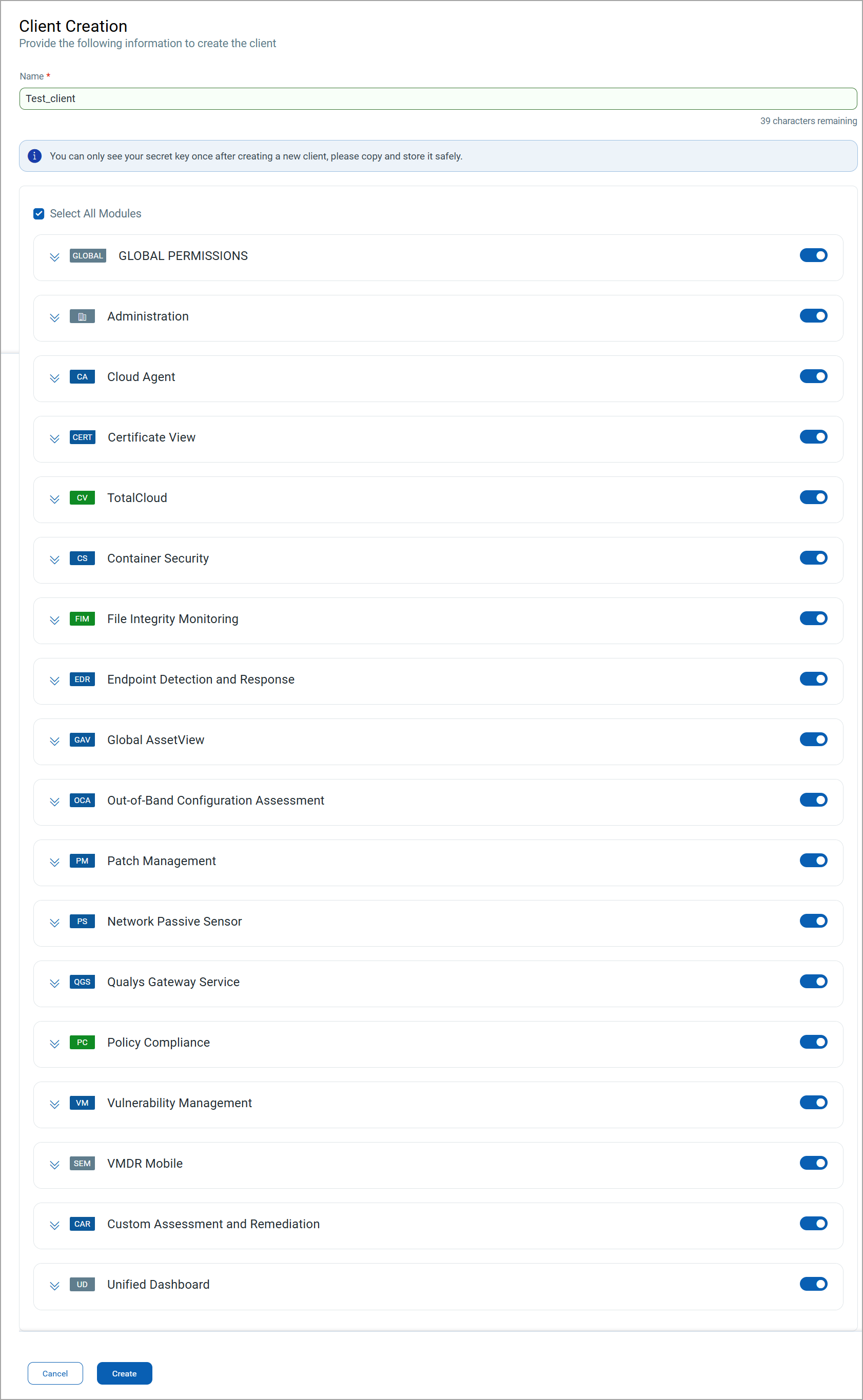Disable the Administration module toggle
This screenshot has width=863, height=1400.
click(x=813, y=315)
